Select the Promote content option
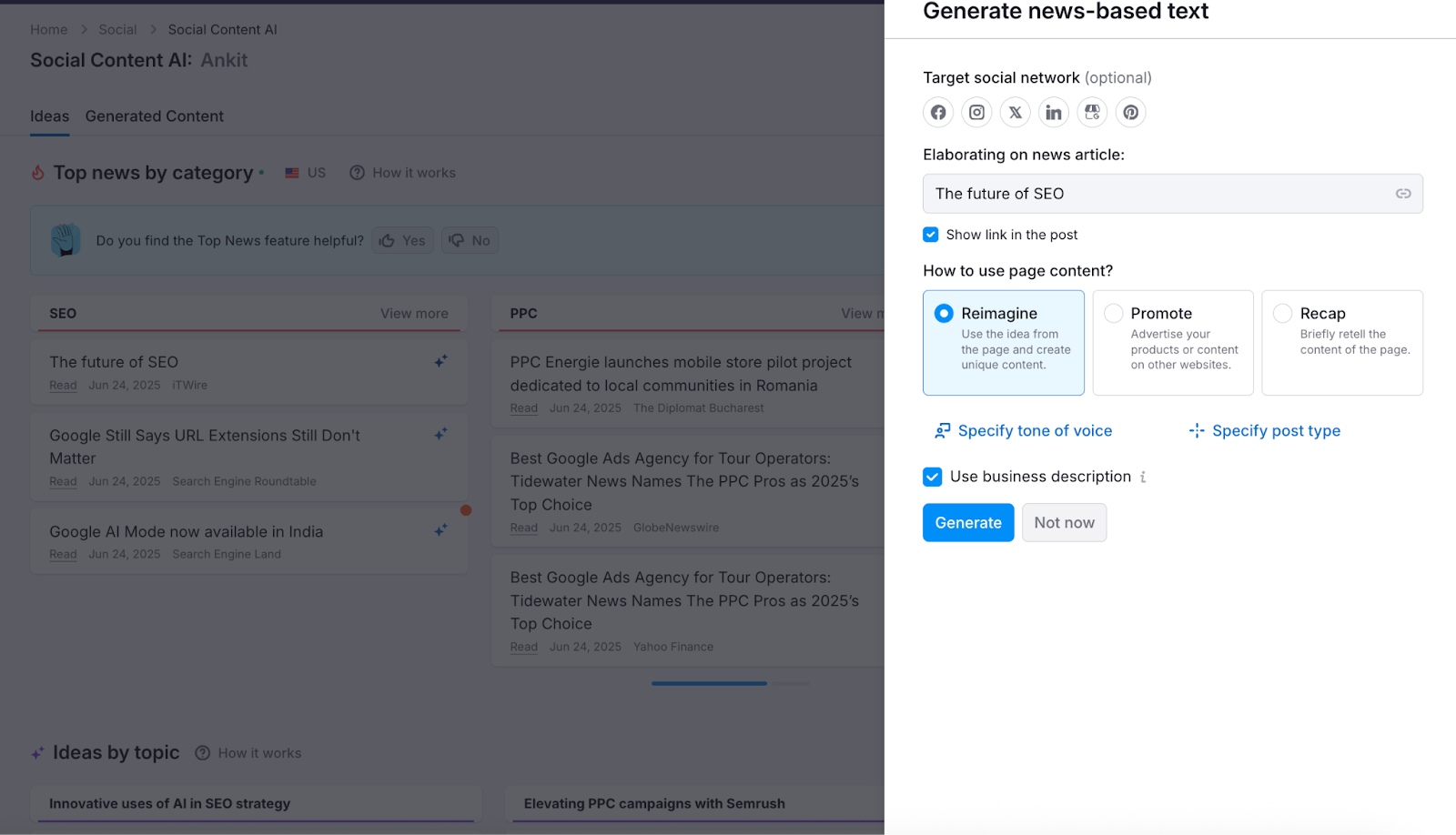The height and width of the screenshot is (835, 1456). (1173, 343)
